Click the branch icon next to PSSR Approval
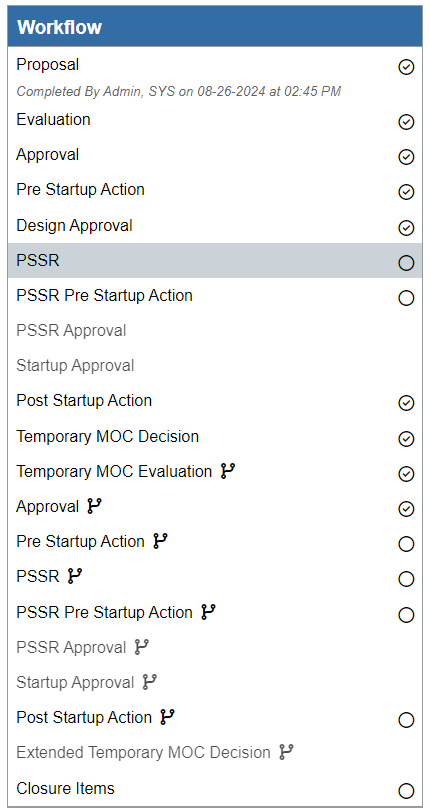Image resolution: width=430 pixels, height=810 pixels. click(x=142, y=647)
